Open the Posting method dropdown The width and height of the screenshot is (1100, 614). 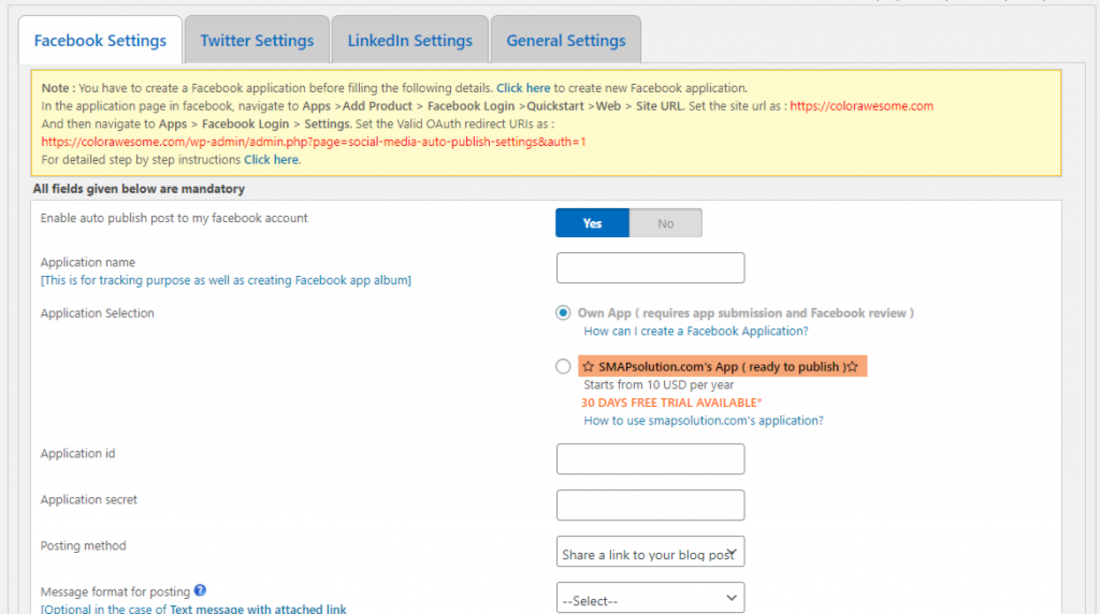point(650,552)
